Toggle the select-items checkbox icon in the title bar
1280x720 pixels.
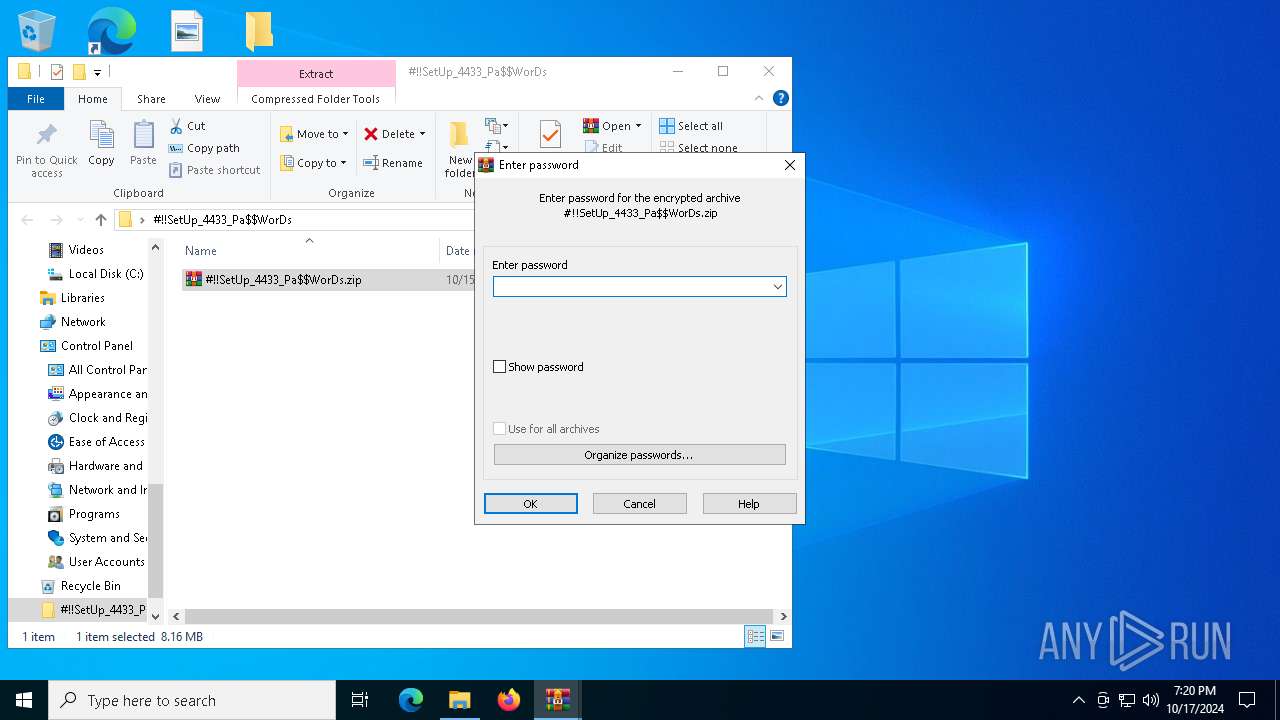56,72
